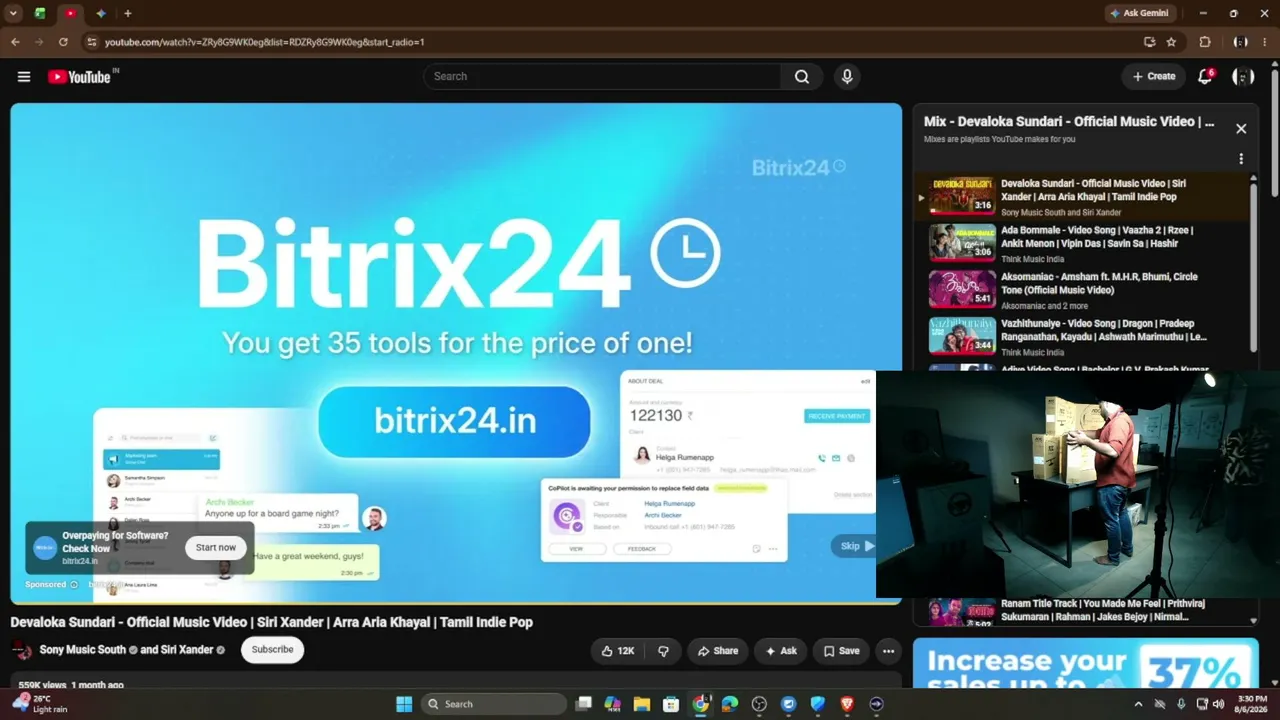Go back in browser history
The image size is (1280, 720).
coord(15,42)
